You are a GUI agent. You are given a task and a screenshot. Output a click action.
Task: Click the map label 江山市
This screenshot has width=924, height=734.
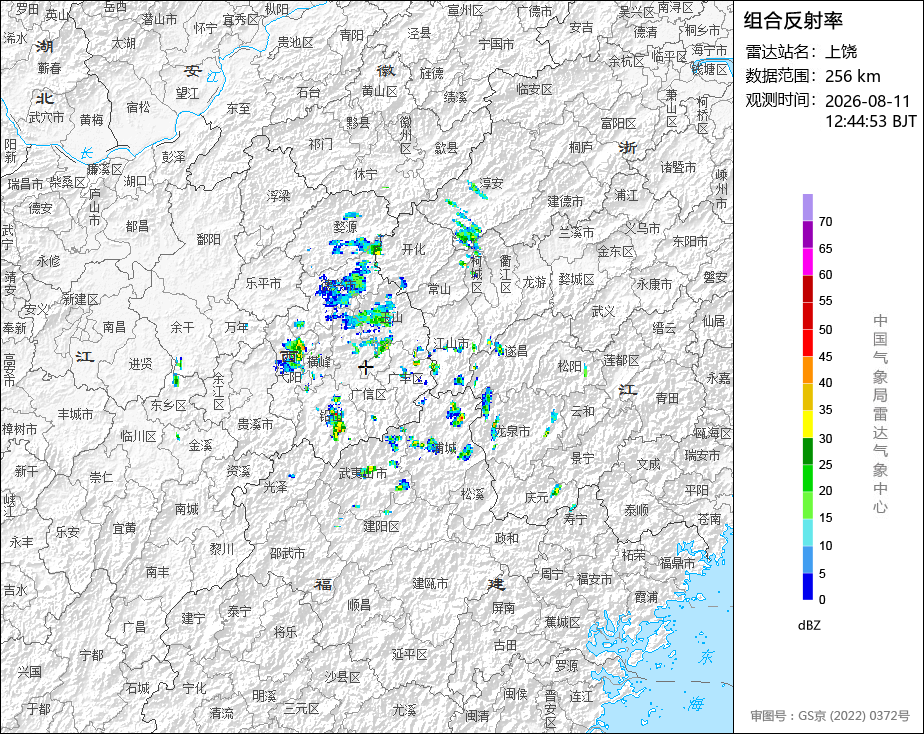point(451,343)
